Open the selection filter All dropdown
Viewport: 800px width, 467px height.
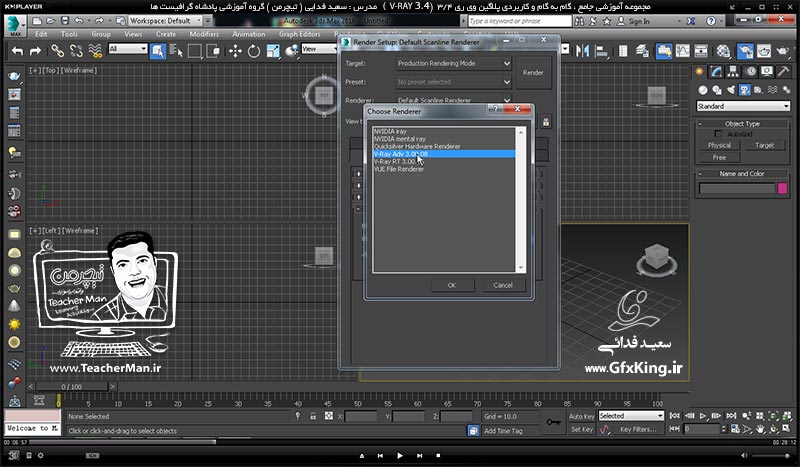(128, 48)
